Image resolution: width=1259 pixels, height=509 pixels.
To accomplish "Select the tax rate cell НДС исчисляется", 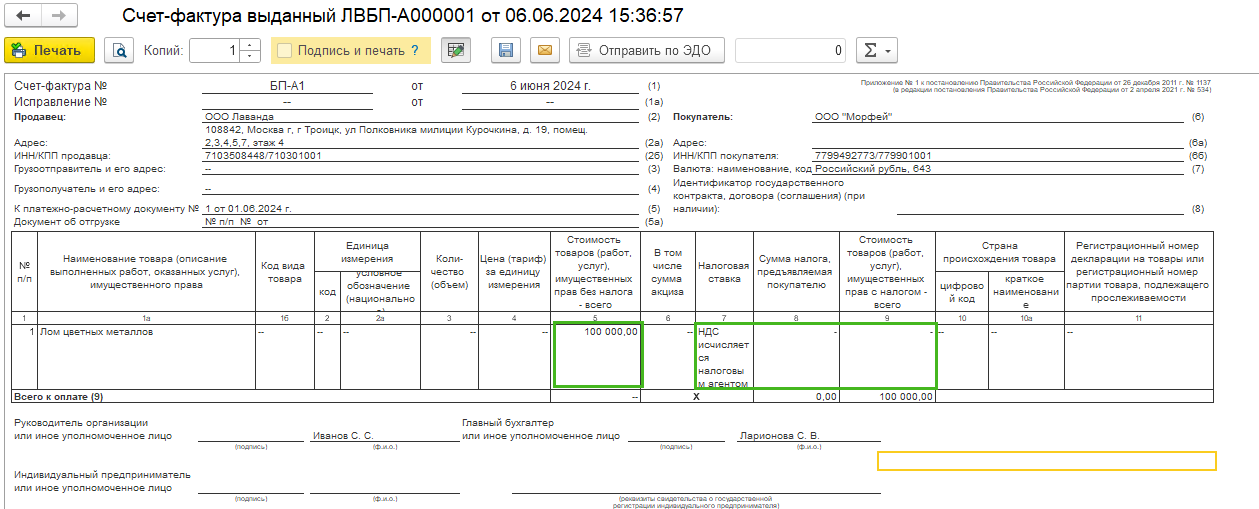I will click(725, 356).
